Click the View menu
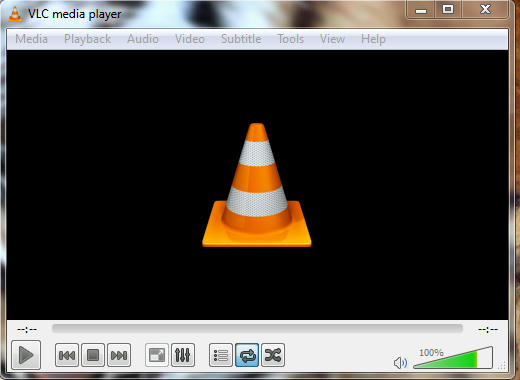Viewport: 520px width, 380px height. click(332, 39)
